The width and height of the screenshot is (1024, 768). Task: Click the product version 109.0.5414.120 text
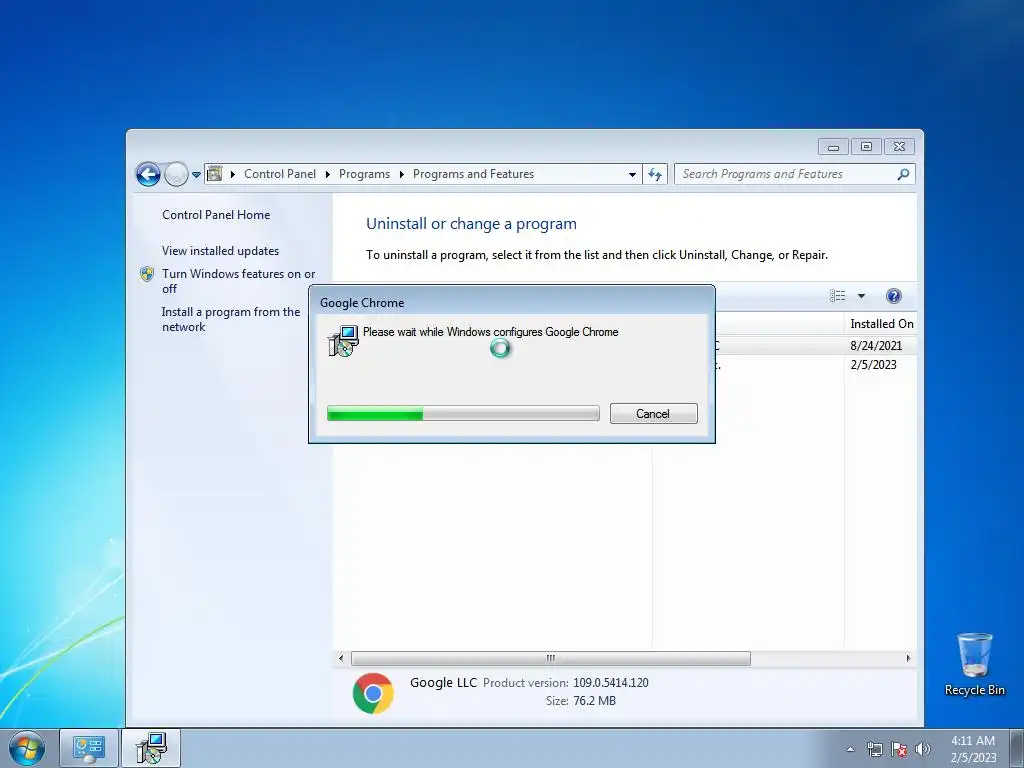coord(611,683)
